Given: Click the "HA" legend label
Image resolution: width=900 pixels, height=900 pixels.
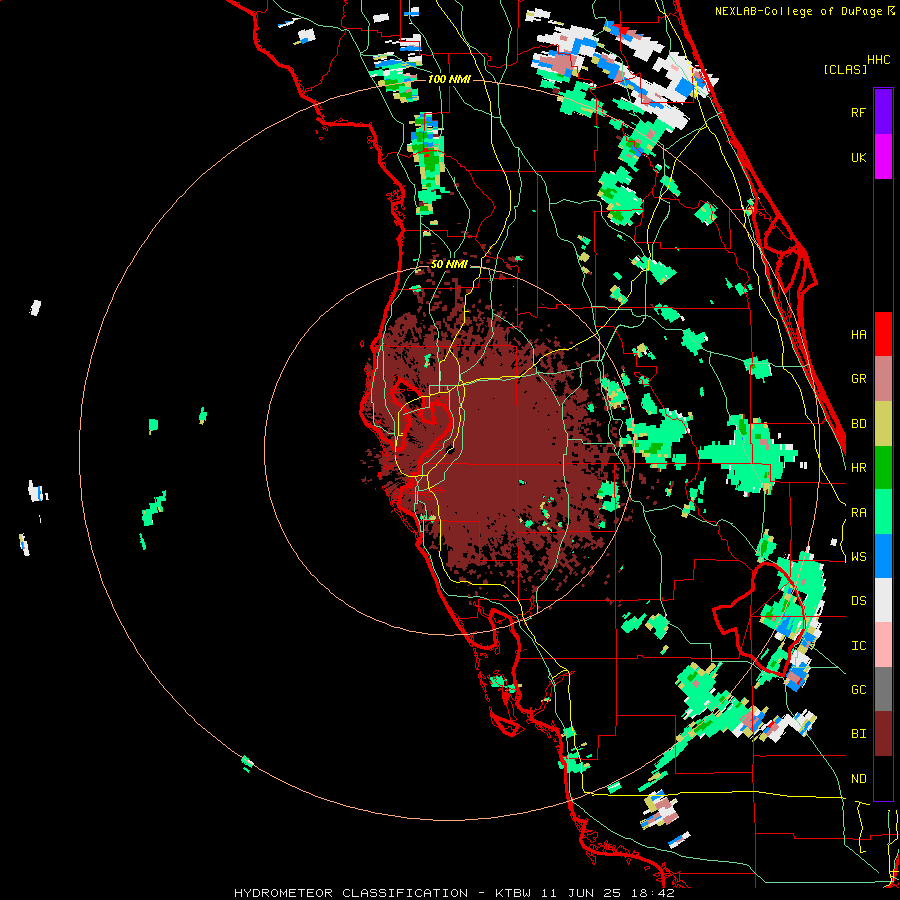Looking at the screenshot, I should pos(858,335).
